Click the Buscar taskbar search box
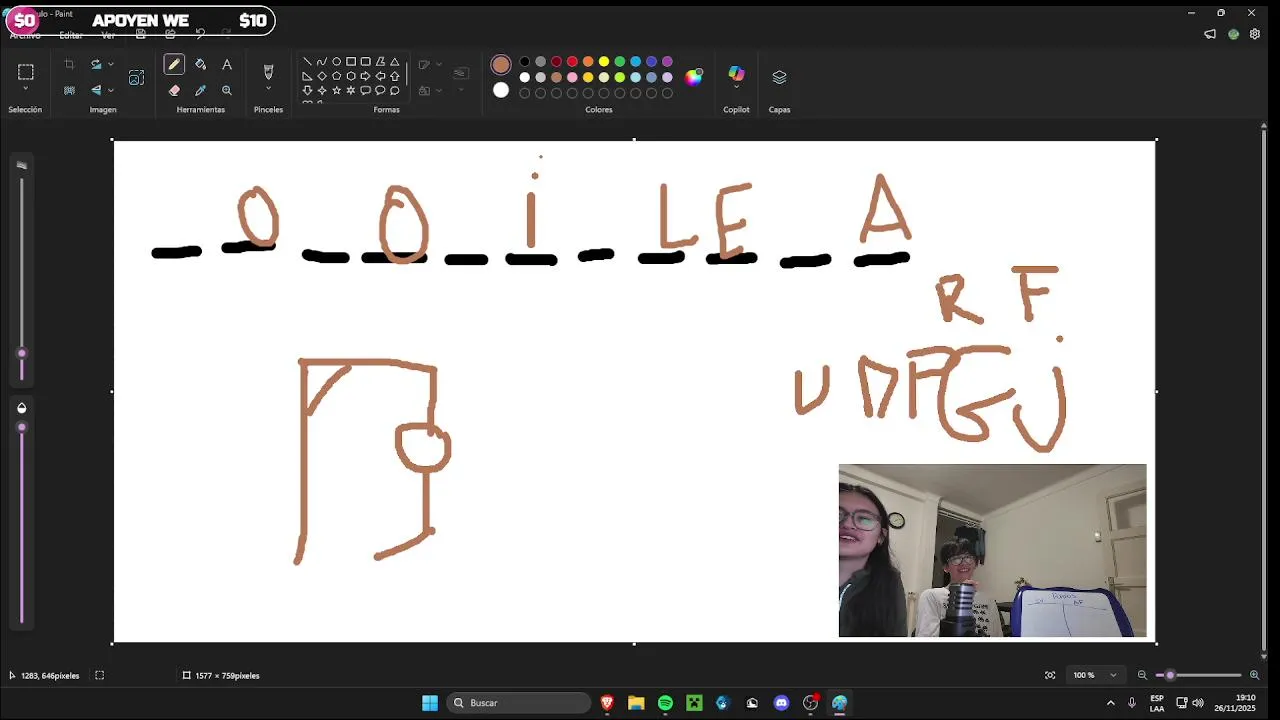The width and height of the screenshot is (1280, 720). coord(519,703)
